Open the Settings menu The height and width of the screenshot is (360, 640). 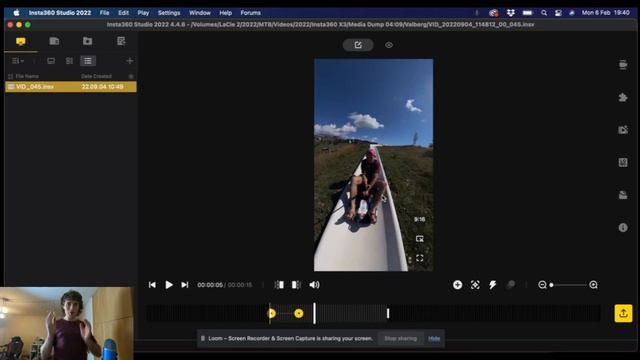169,13
